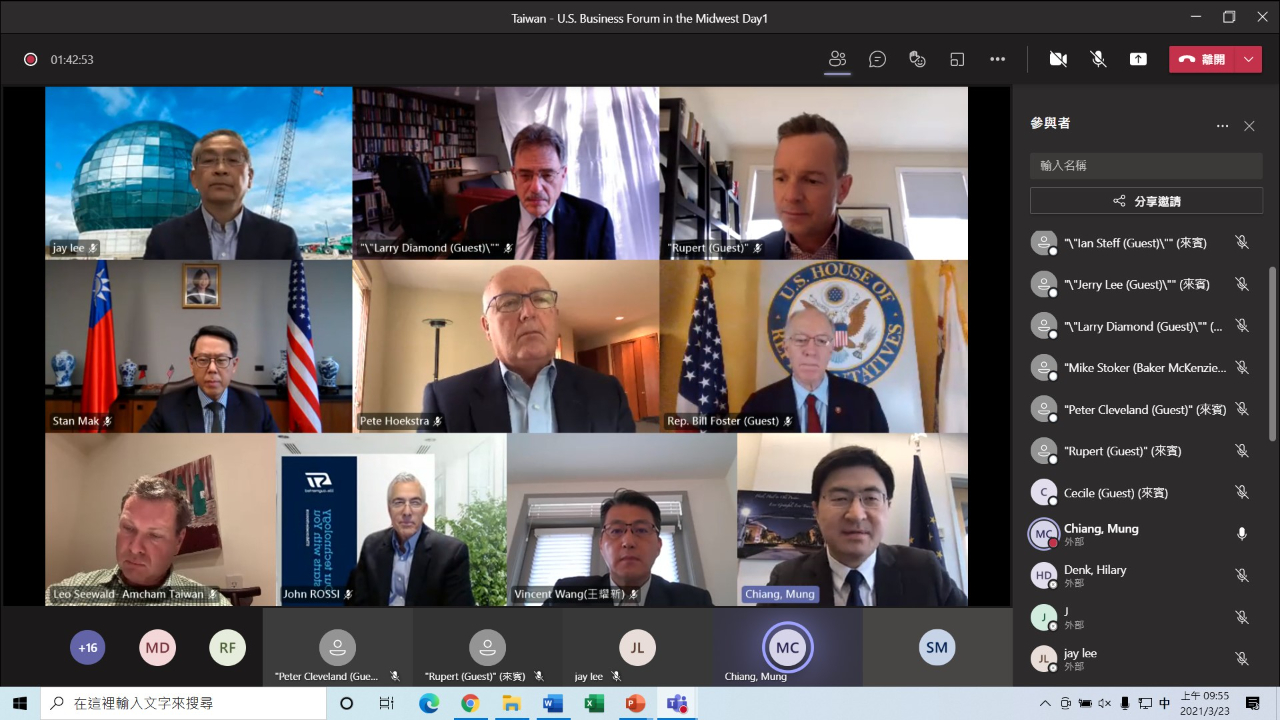The height and width of the screenshot is (720, 1280).
Task: Open participants panel more options ellipsis
Action: coord(1222,126)
